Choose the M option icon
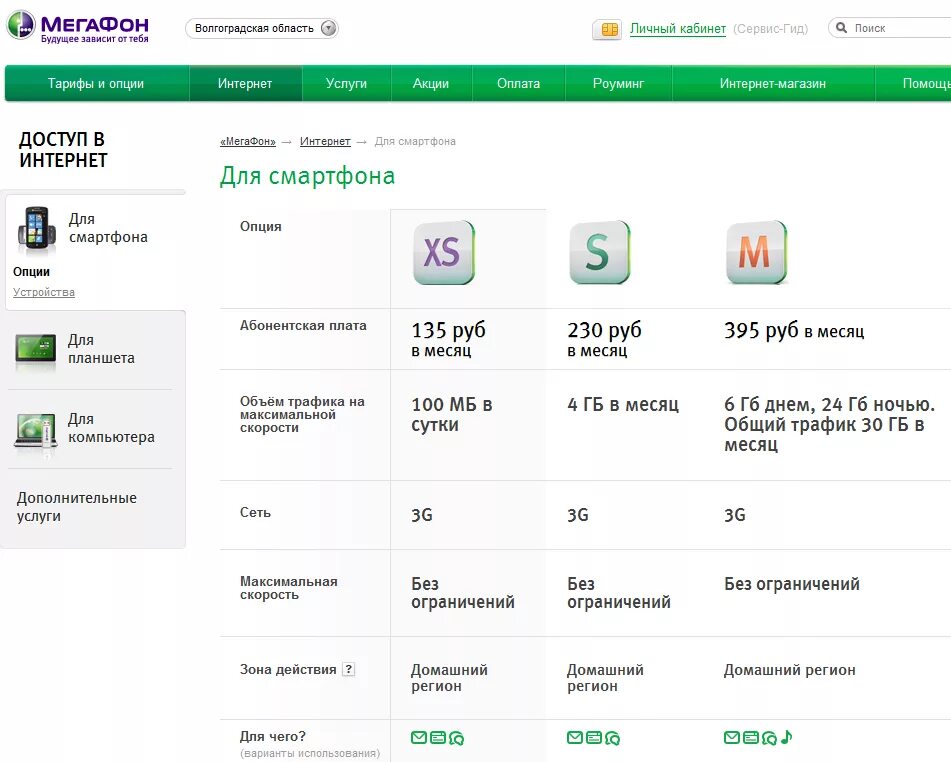 point(756,252)
